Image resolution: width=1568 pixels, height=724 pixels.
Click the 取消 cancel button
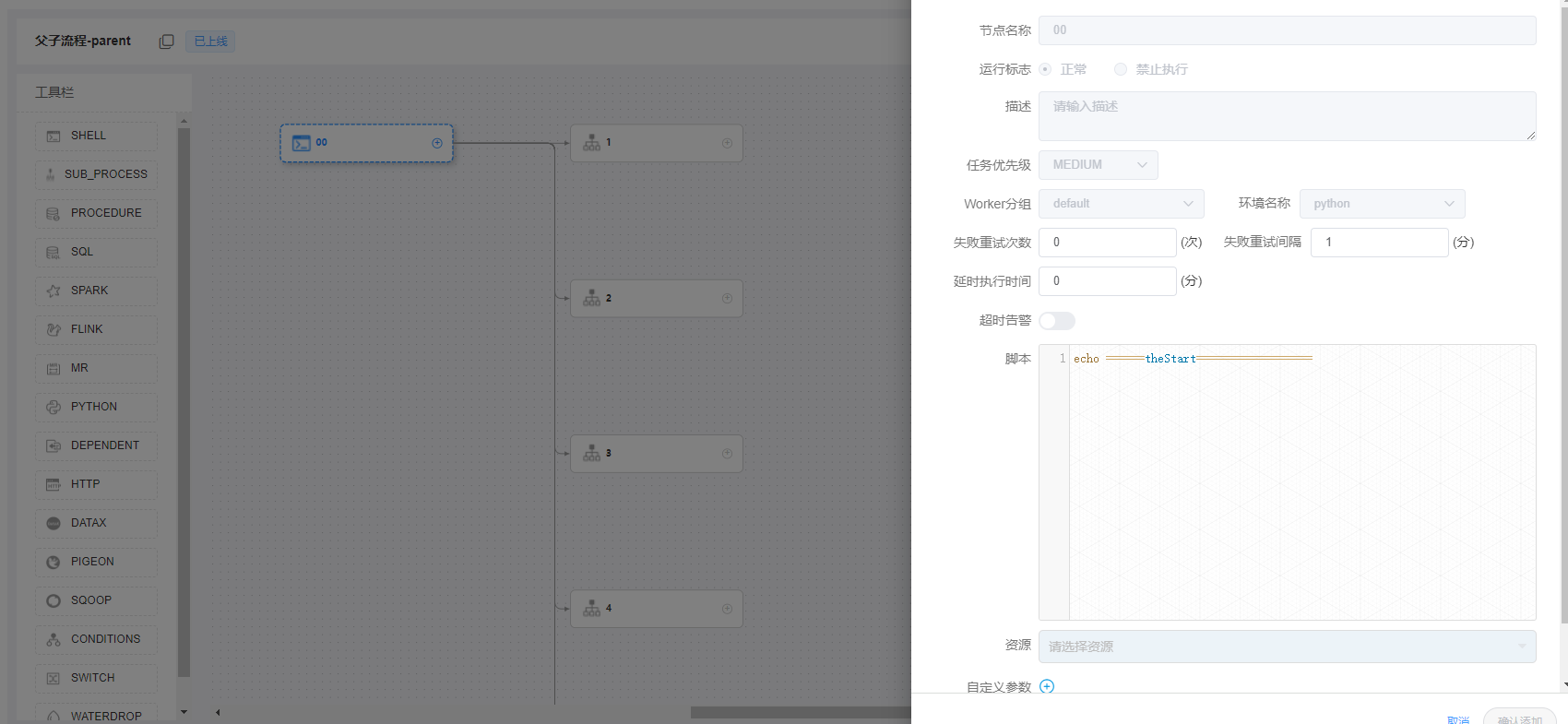point(1458,719)
